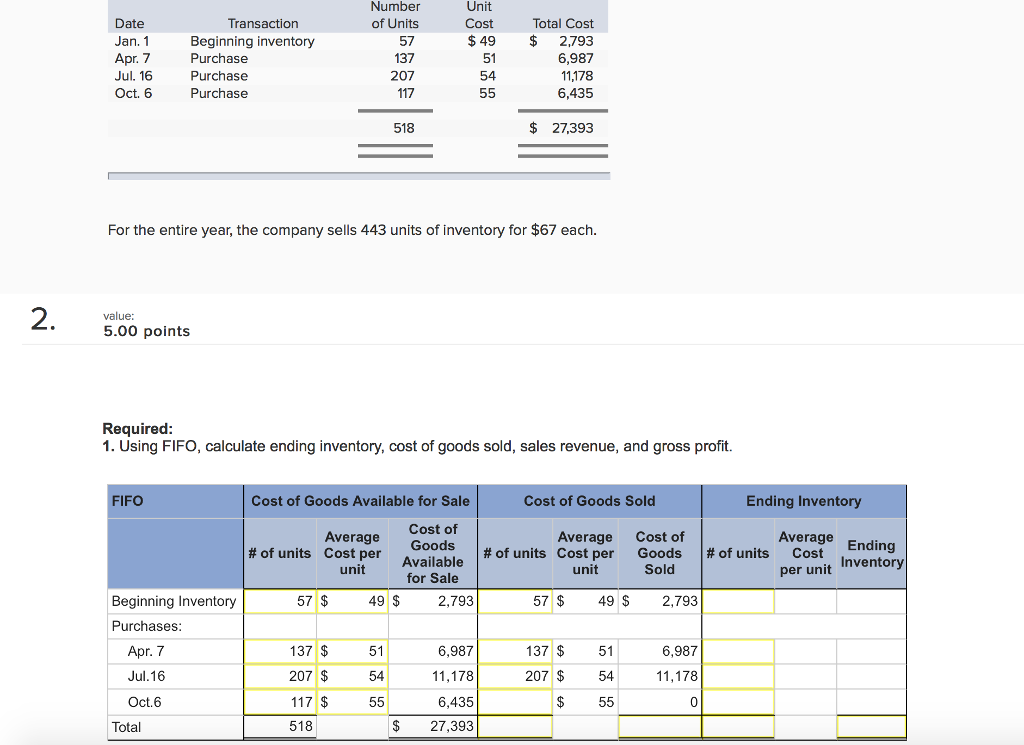Select the Oct.6 Ending Inventory units cell

(x=738, y=701)
